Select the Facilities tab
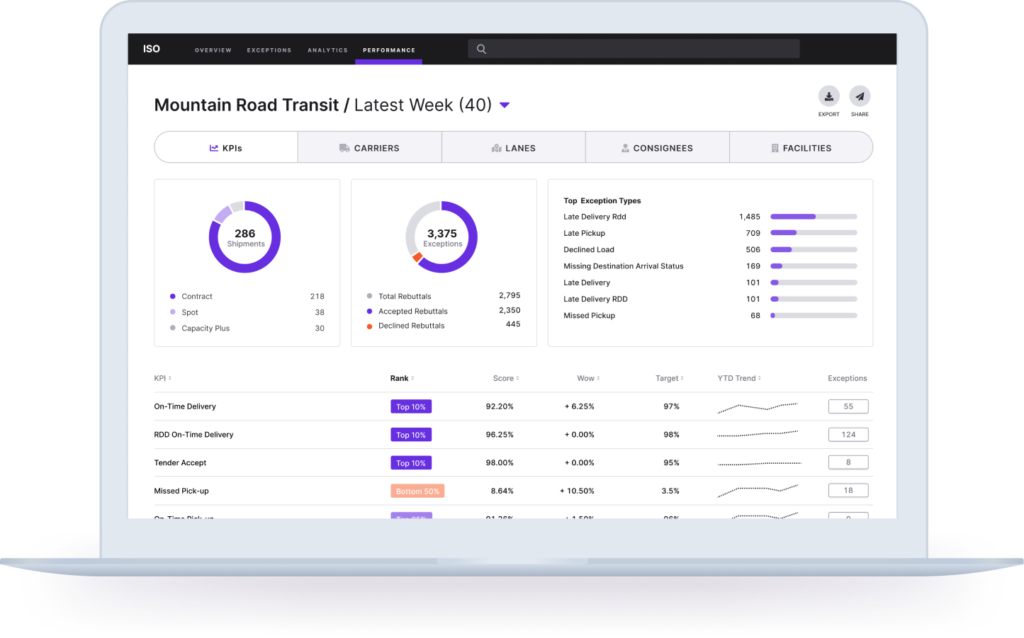Image resolution: width=1024 pixels, height=638 pixels. (x=801, y=148)
